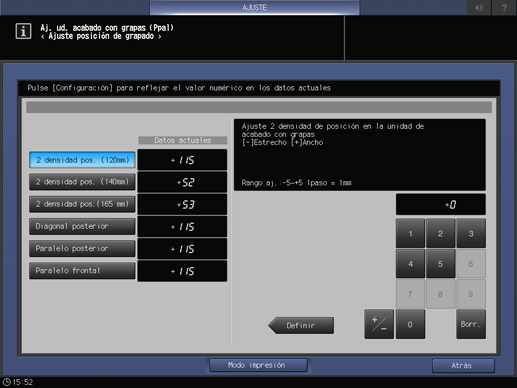Viewport: 517px width, 388px height.
Task: Click the Diagonal posterior current value
Action: [x=182, y=227]
